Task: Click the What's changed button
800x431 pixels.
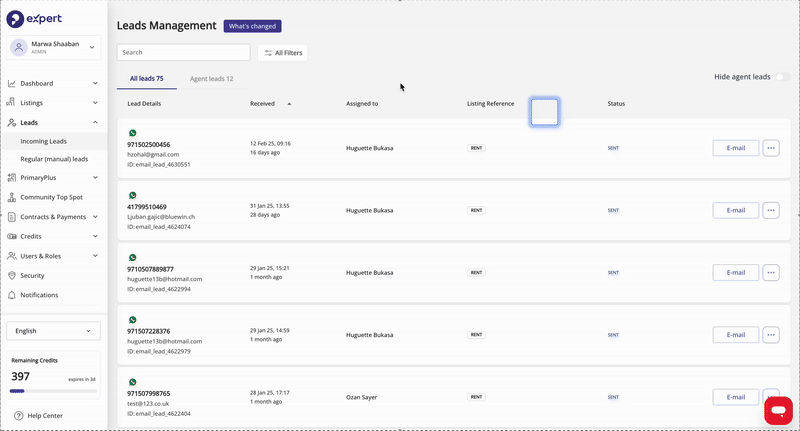Action: pos(252,26)
